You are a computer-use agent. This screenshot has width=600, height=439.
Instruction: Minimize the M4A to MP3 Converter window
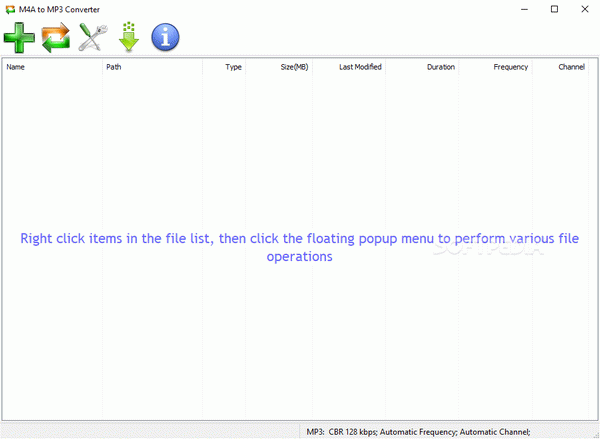(524, 9)
